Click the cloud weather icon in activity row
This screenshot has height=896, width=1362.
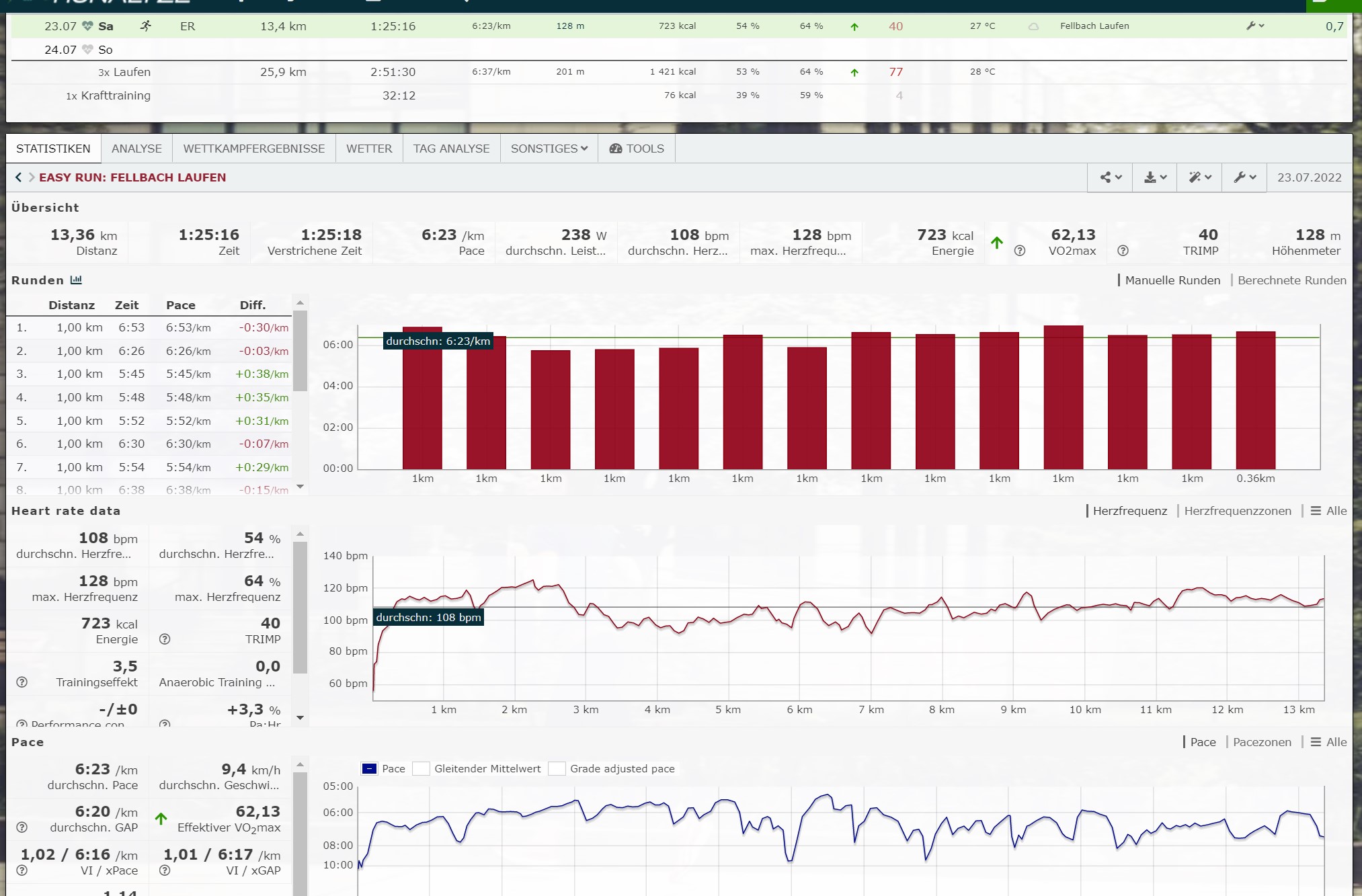pyautogui.click(x=1033, y=26)
